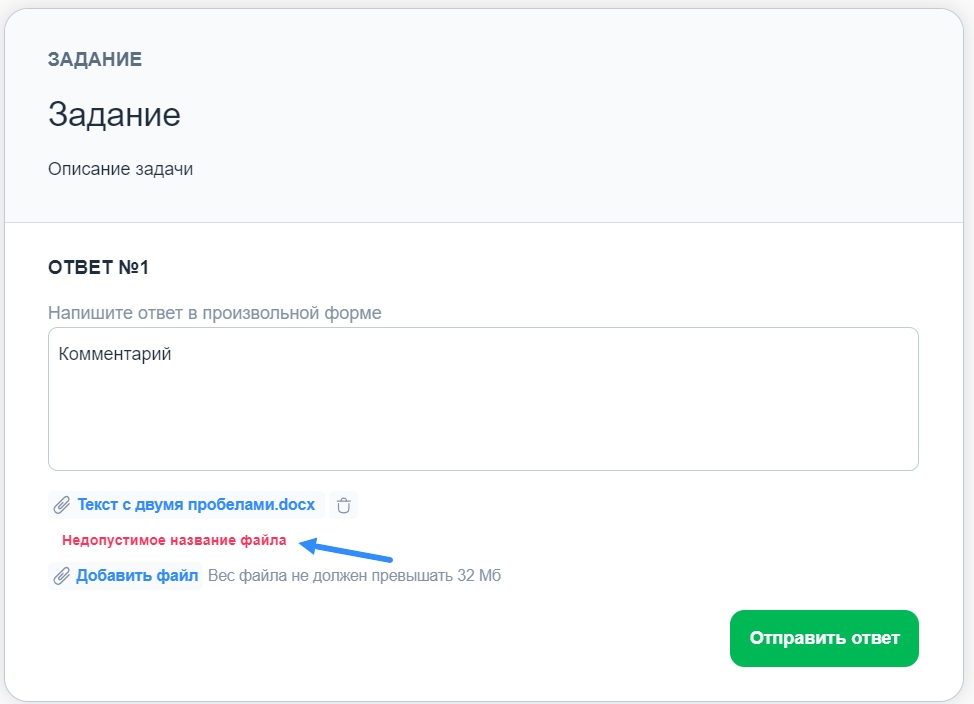Submit with Отправить ответ button
The height and width of the screenshot is (704, 974).
[x=824, y=638]
